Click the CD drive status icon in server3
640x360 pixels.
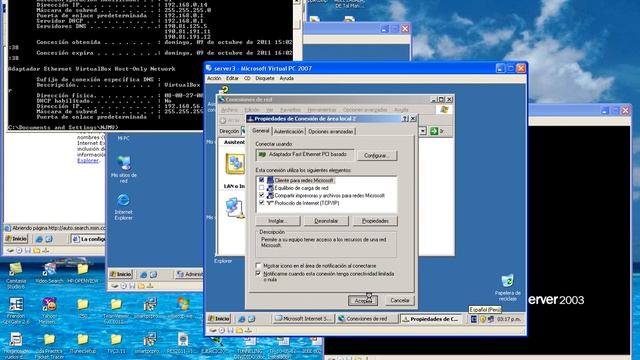(x=221, y=330)
